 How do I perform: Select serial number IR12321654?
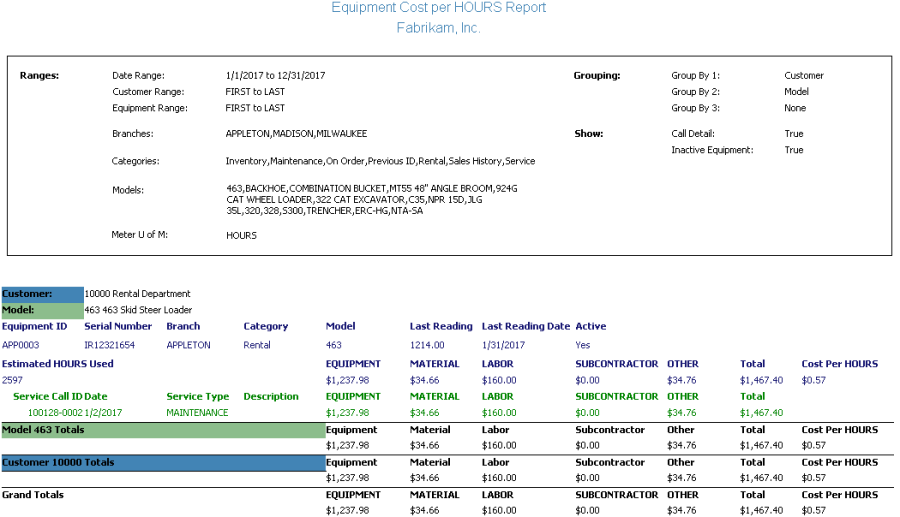(x=109, y=345)
